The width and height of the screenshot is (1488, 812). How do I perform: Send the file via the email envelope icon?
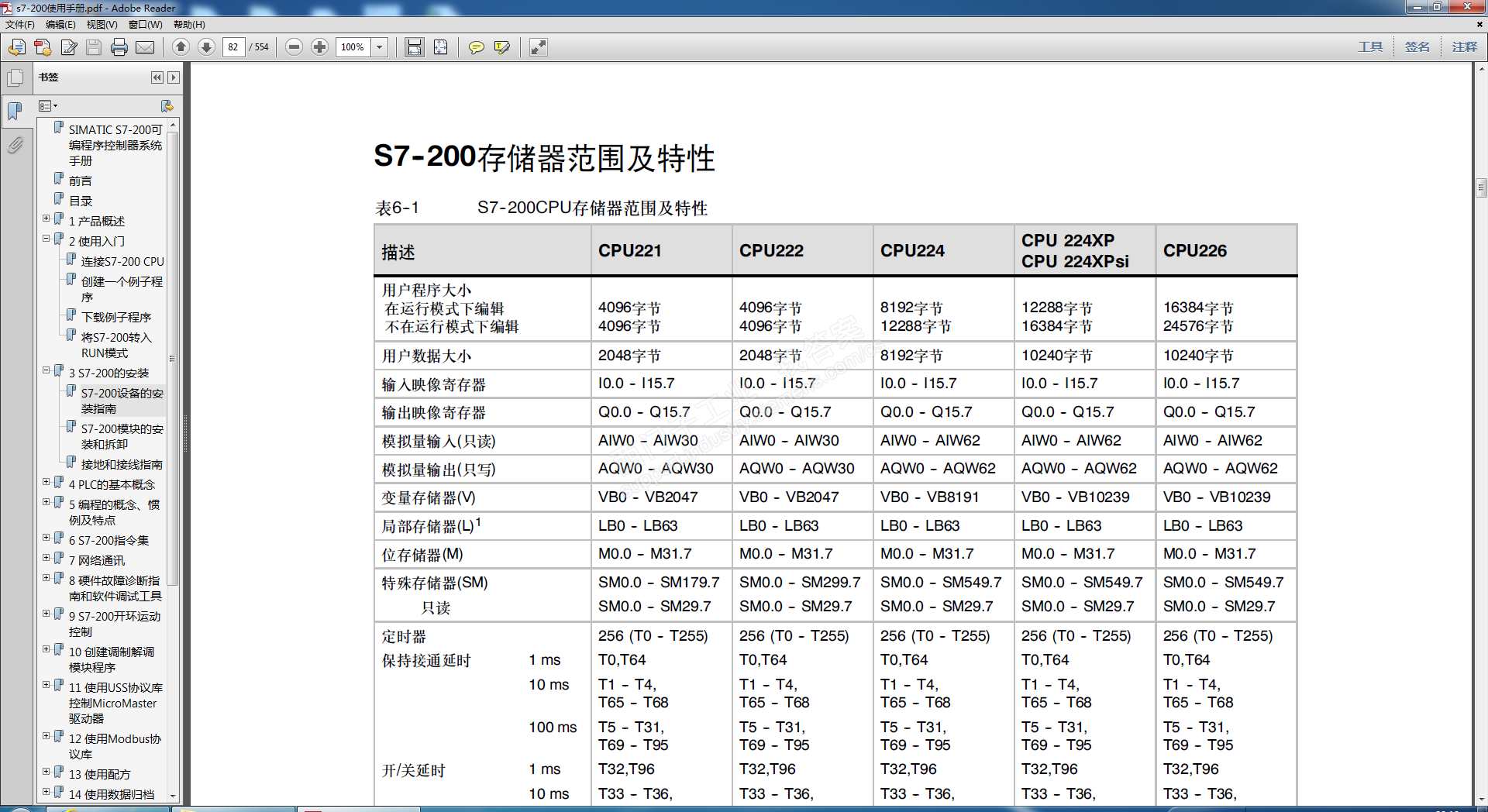coord(145,47)
